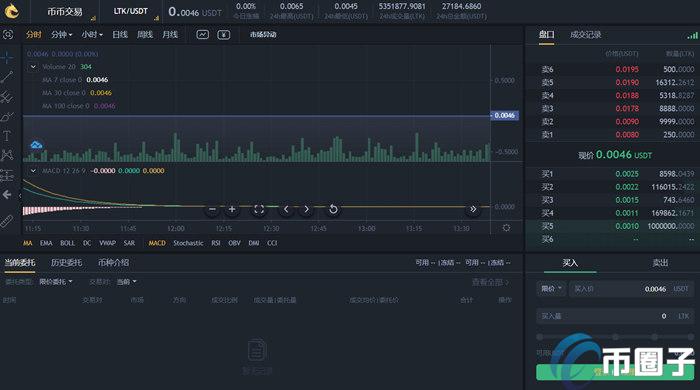Viewport: 700px width, 390px height.
Task: Select the text annotation tool
Action: point(7,136)
